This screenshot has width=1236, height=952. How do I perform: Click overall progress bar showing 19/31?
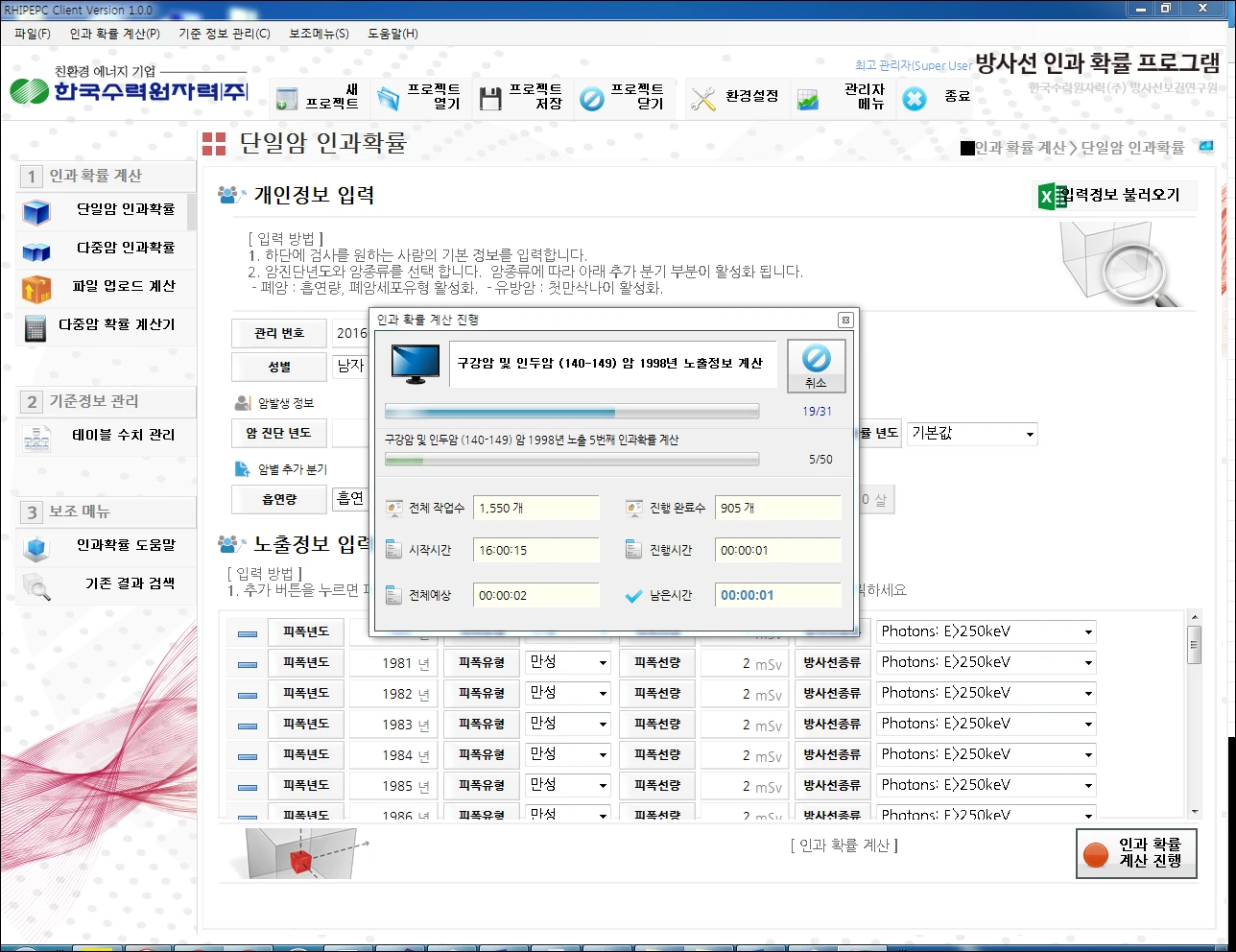click(572, 412)
